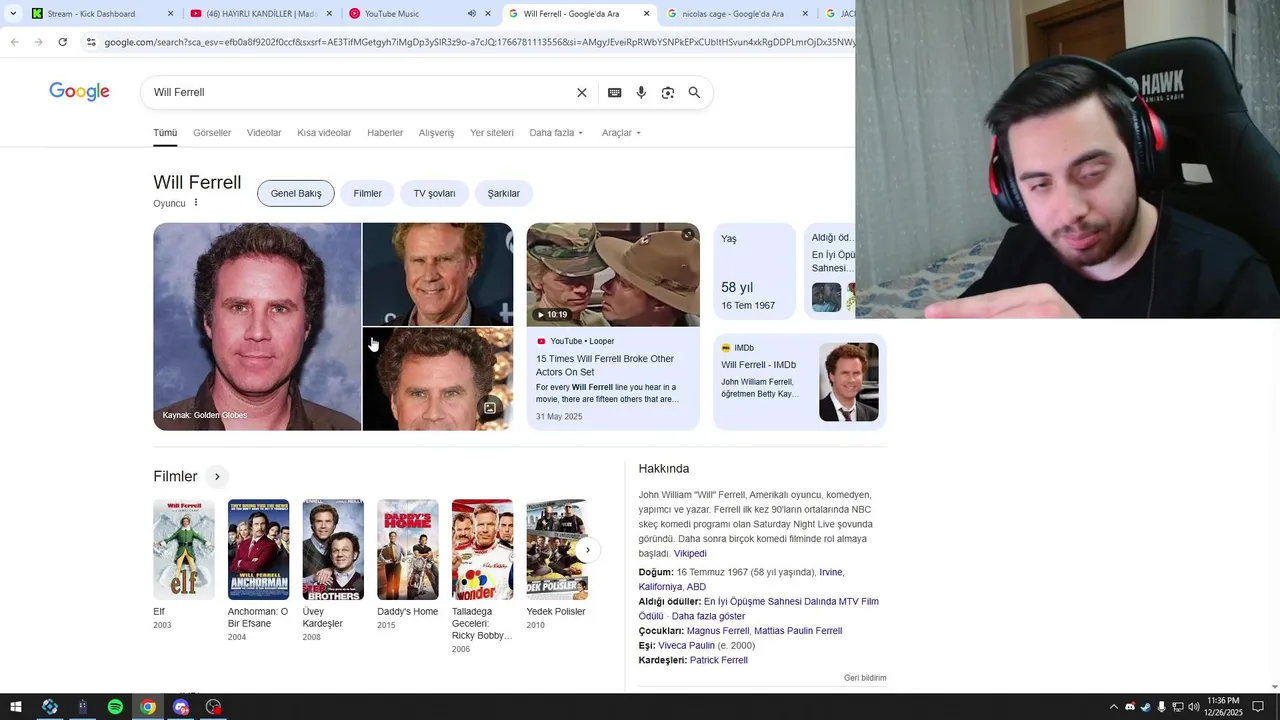The width and height of the screenshot is (1280, 720).
Task: Switch to the Görseller tab
Action: [x=212, y=133]
